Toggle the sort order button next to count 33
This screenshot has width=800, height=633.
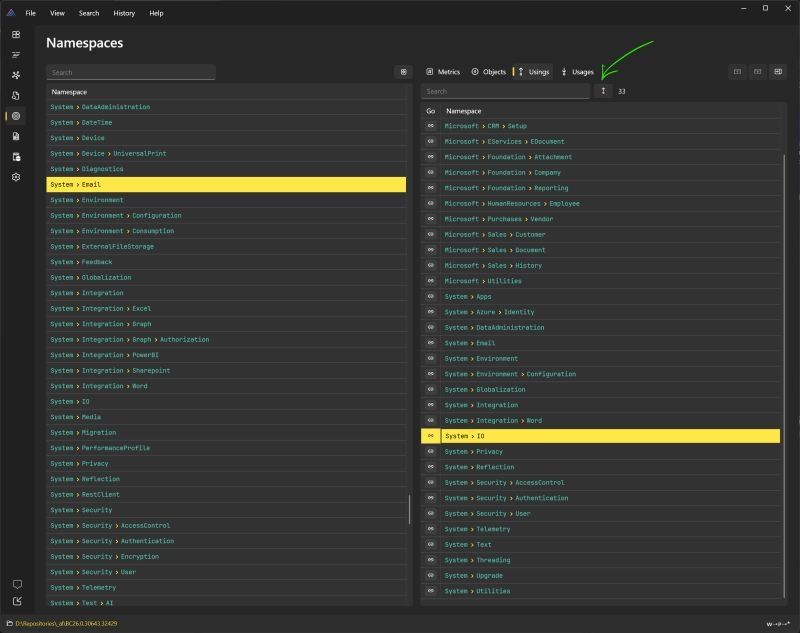[x=603, y=91]
